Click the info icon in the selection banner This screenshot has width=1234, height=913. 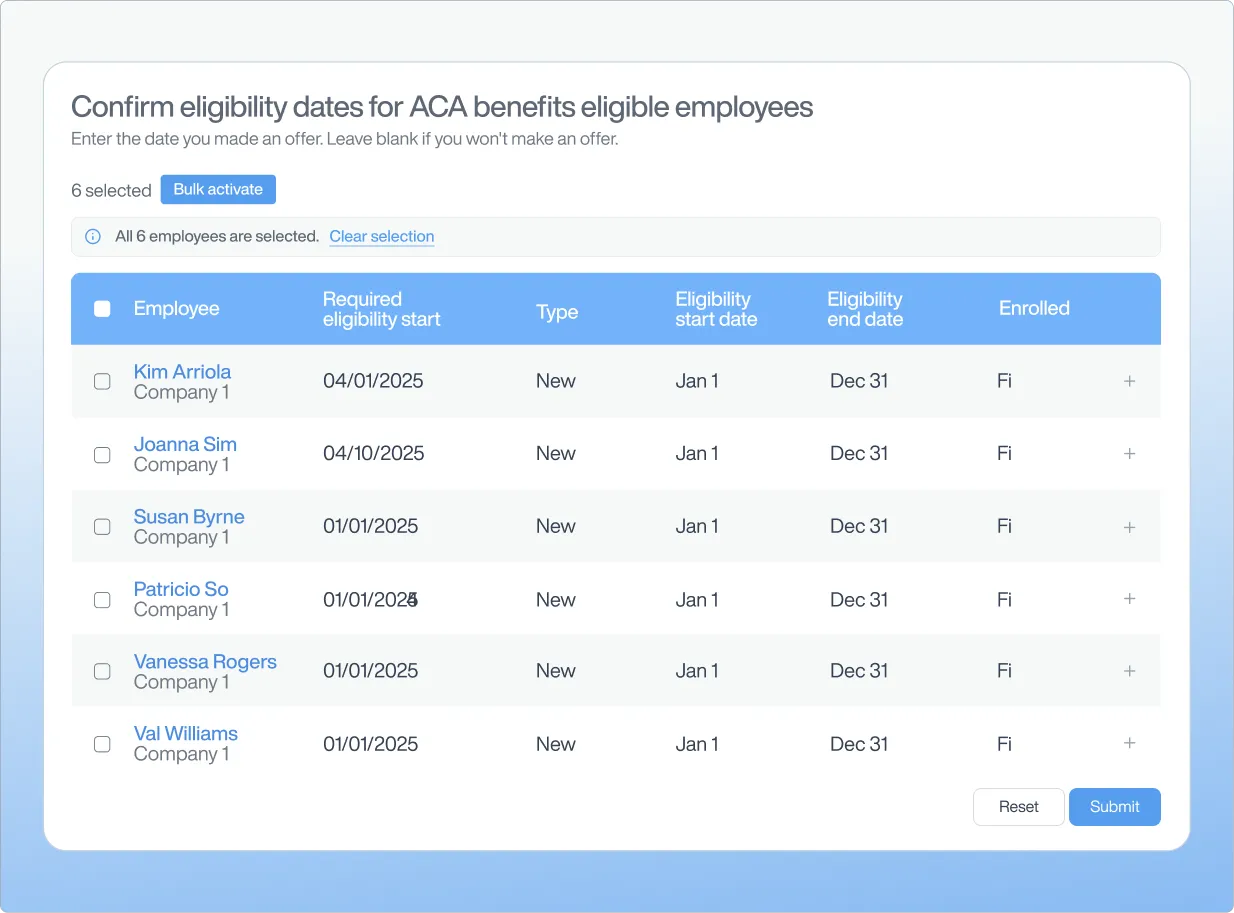point(93,237)
